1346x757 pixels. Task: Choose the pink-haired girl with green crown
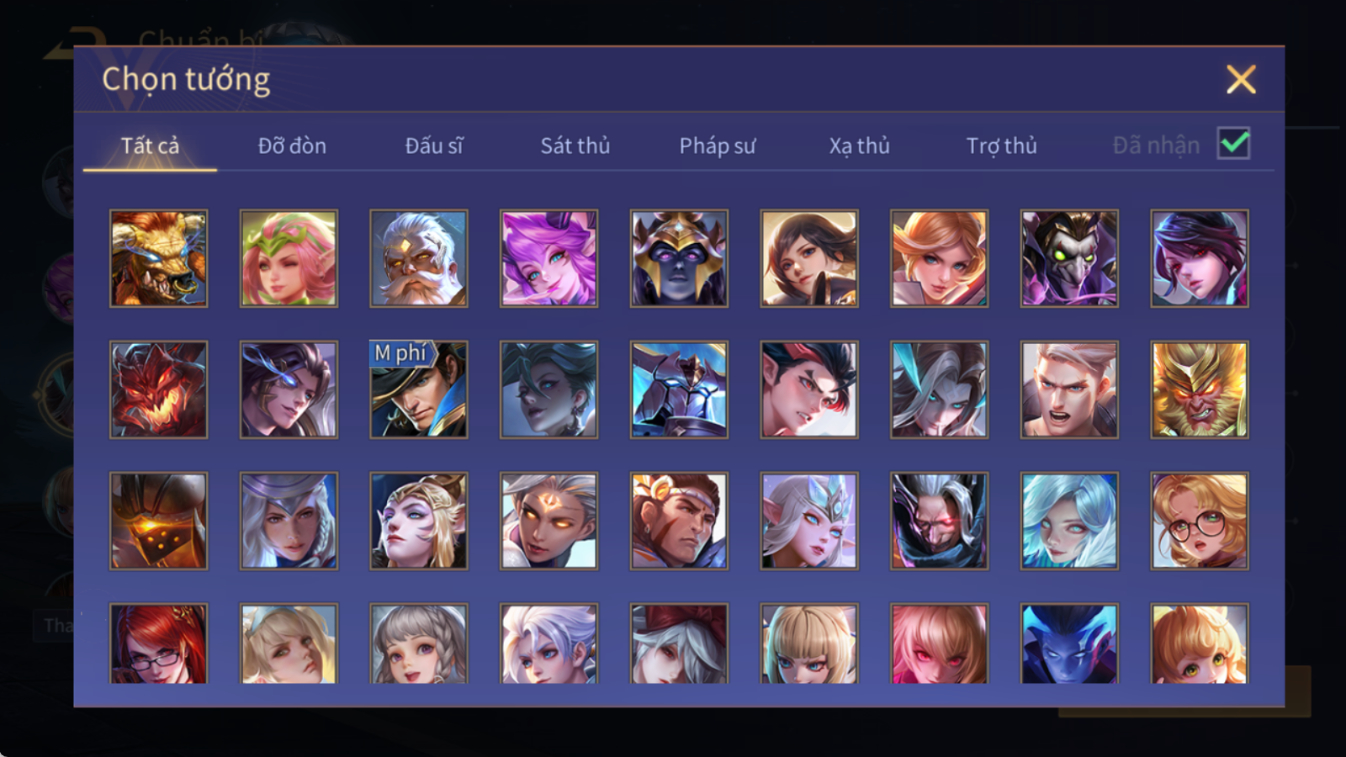(x=289, y=258)
